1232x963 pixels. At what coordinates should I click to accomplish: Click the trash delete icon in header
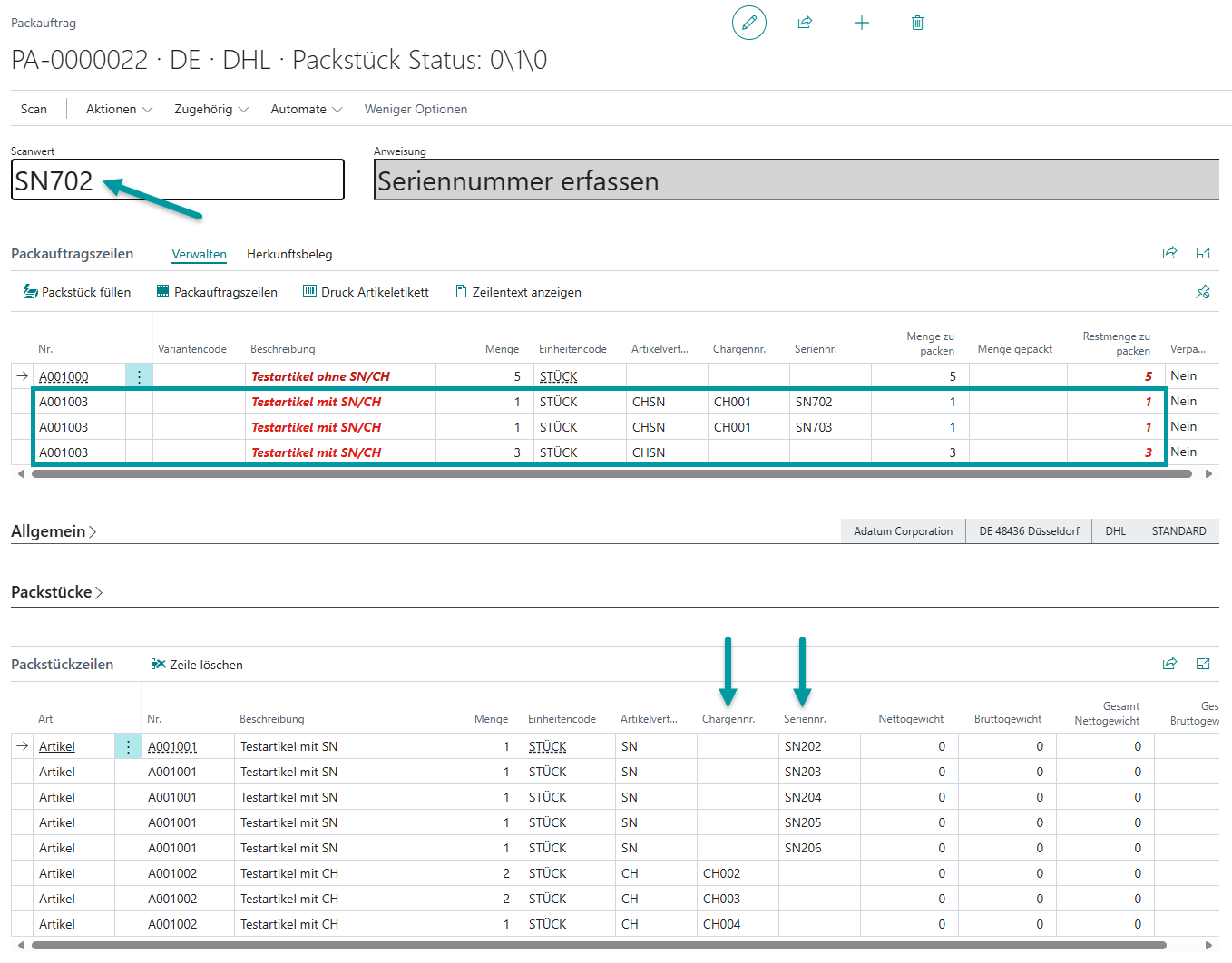point(917,23)
